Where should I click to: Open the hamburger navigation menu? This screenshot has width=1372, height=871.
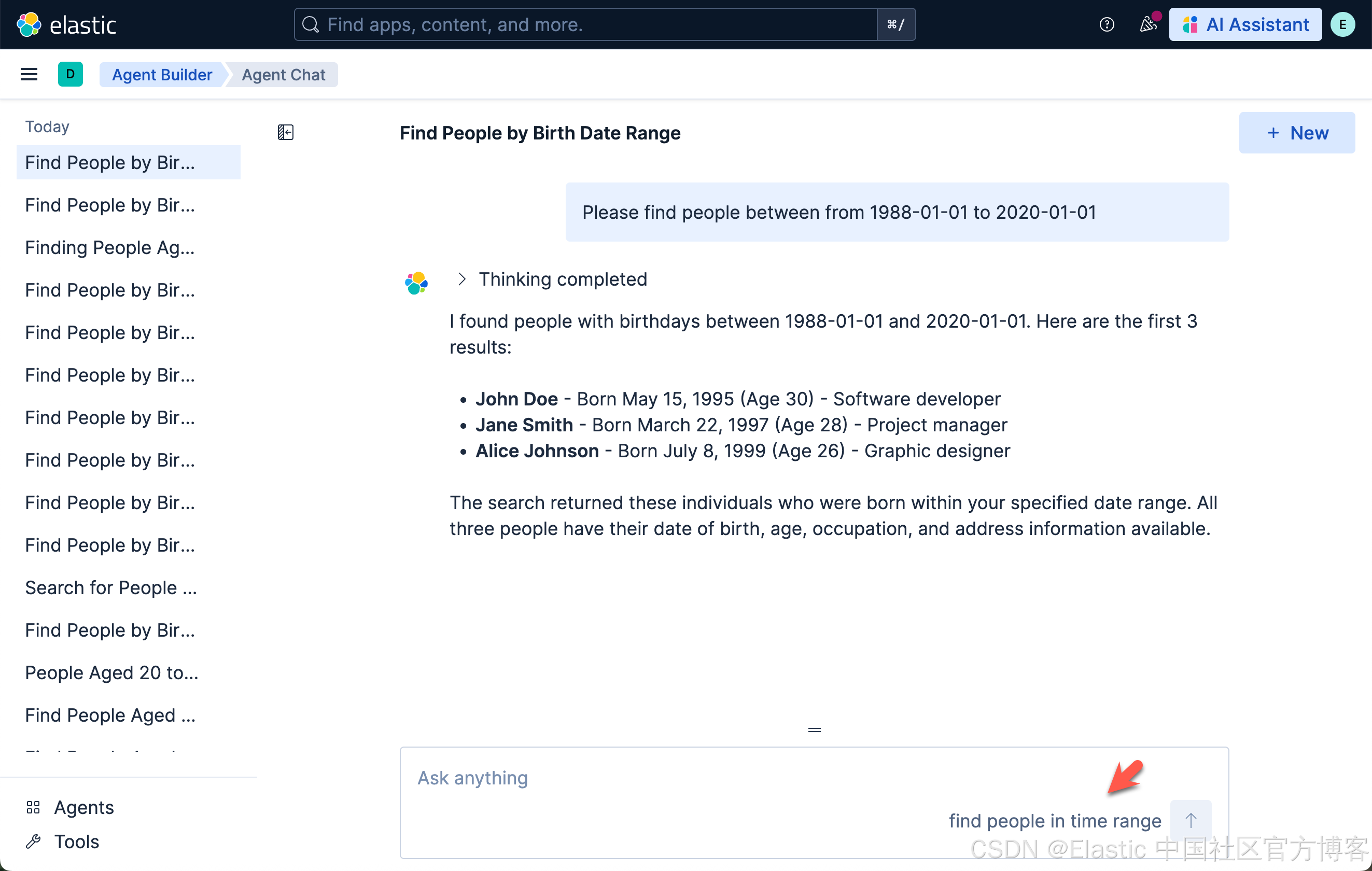[29, 75]
